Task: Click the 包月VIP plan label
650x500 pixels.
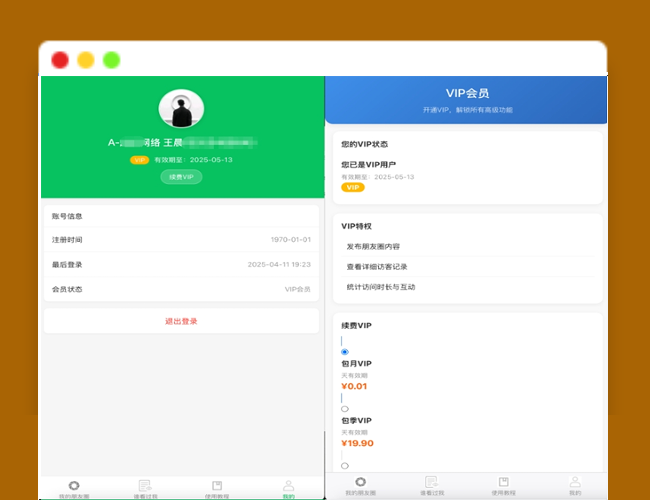Action: click(357, 364)
